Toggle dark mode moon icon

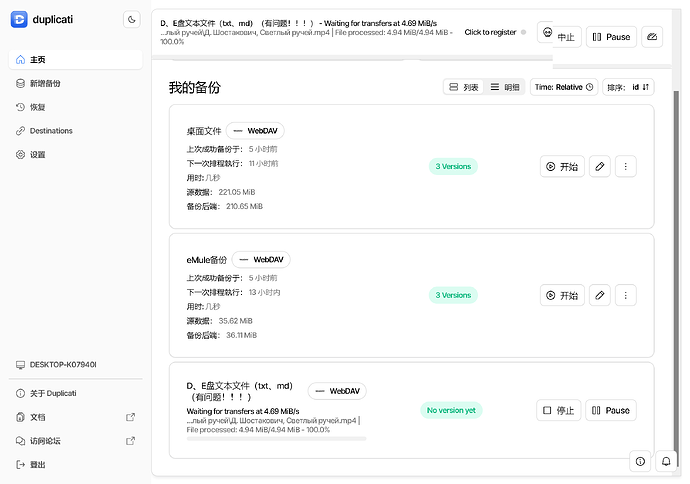click(131, 19)
